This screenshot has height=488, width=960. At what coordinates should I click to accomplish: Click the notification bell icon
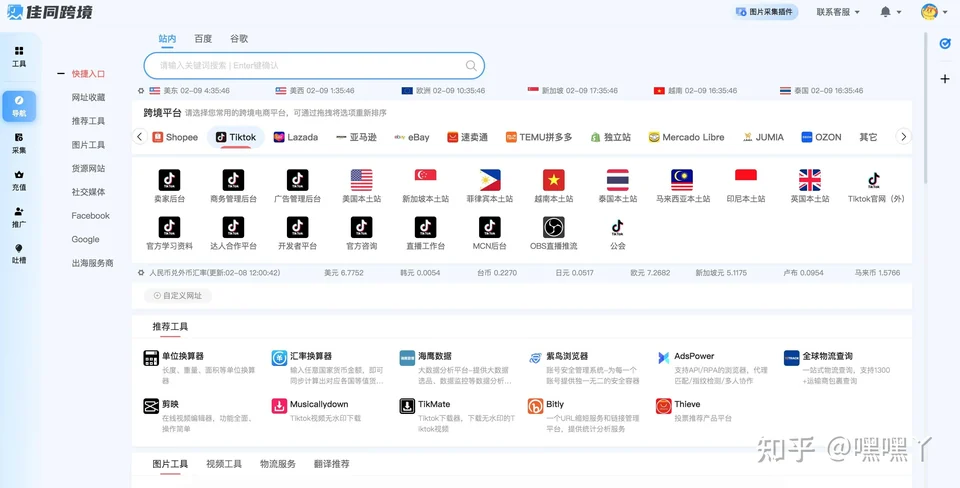[885, 12]
